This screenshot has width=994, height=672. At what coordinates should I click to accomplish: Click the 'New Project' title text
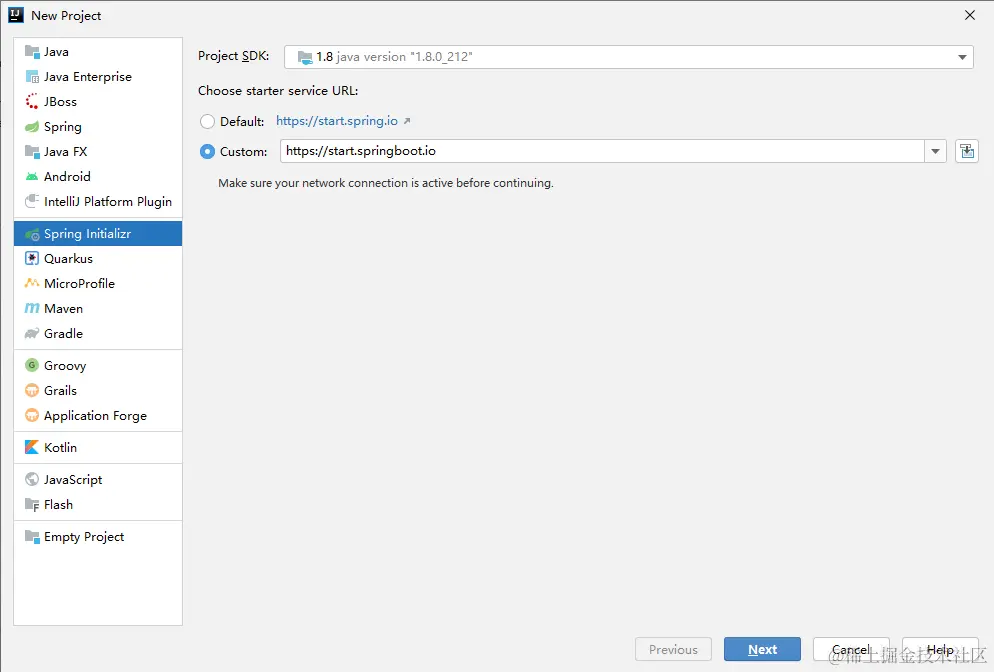(x=66, y=16)
